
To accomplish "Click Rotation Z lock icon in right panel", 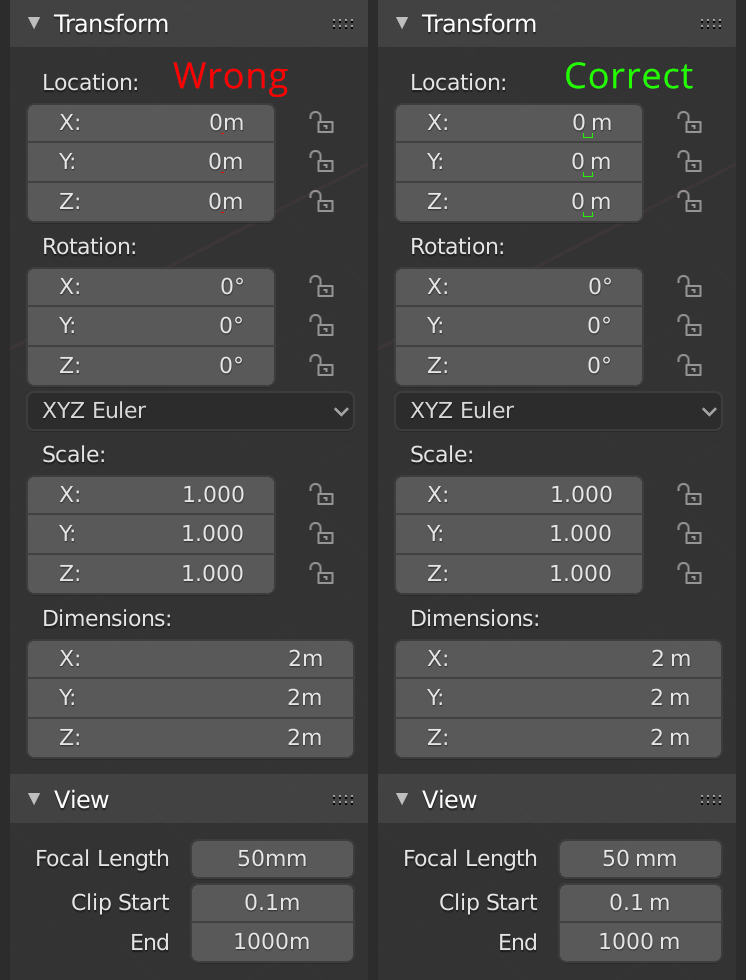I will (689, 365).
